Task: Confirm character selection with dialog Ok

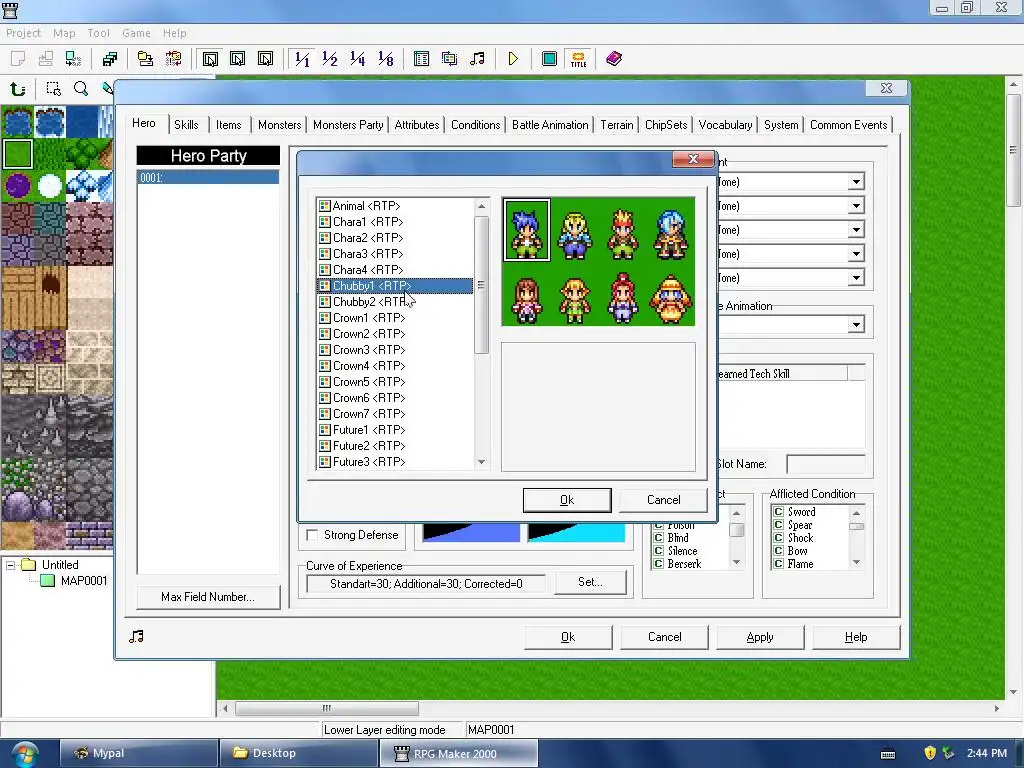Action: [567, 500]
